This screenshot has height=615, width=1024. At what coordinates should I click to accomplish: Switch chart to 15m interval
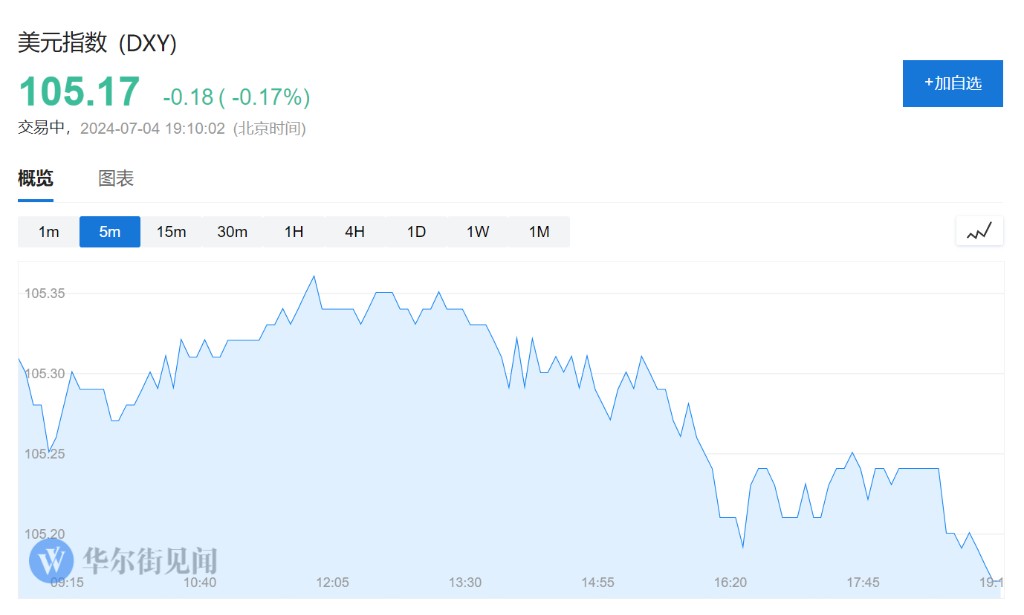pos(171,232)
